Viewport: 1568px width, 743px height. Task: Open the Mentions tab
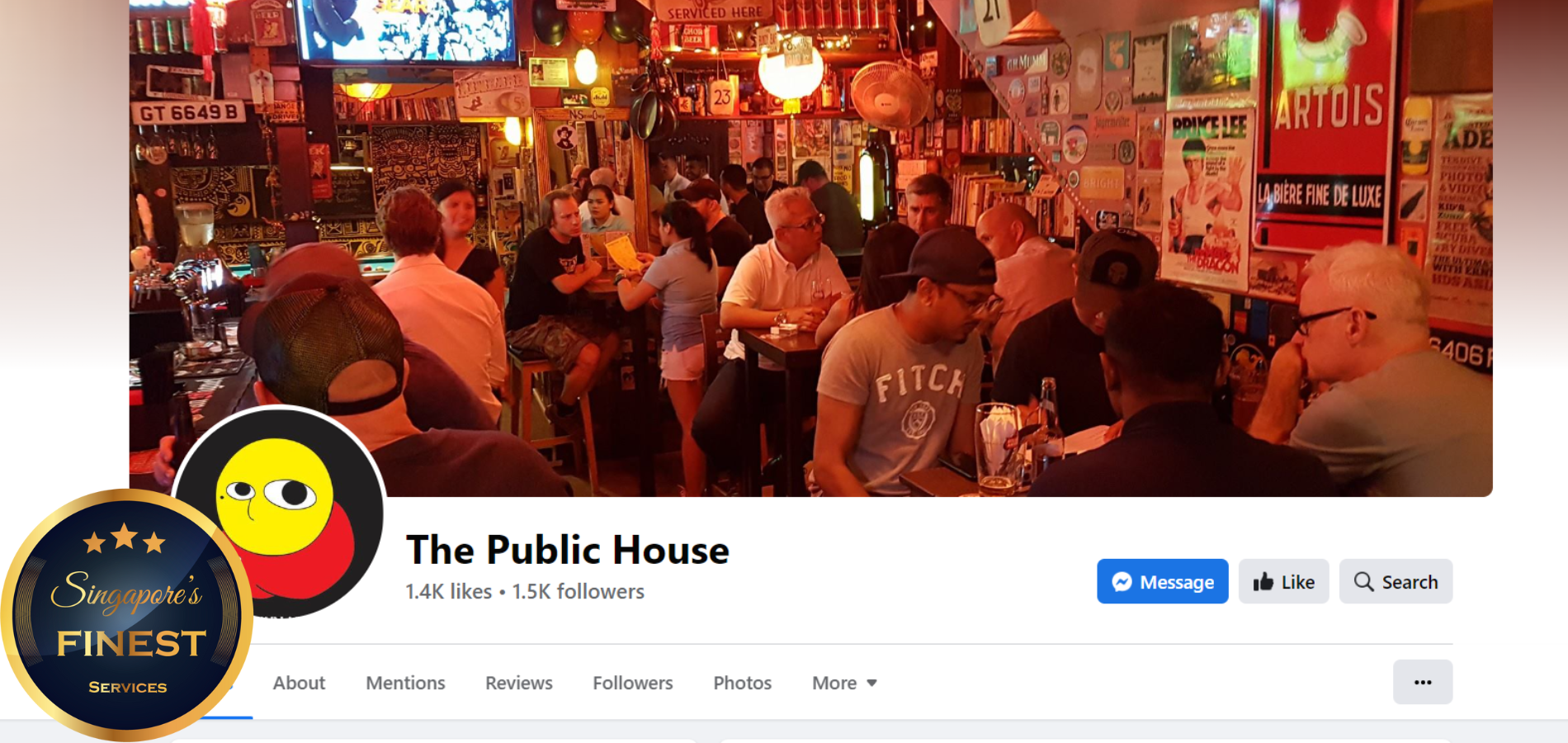pyautogui.click(x=405, y=683)
